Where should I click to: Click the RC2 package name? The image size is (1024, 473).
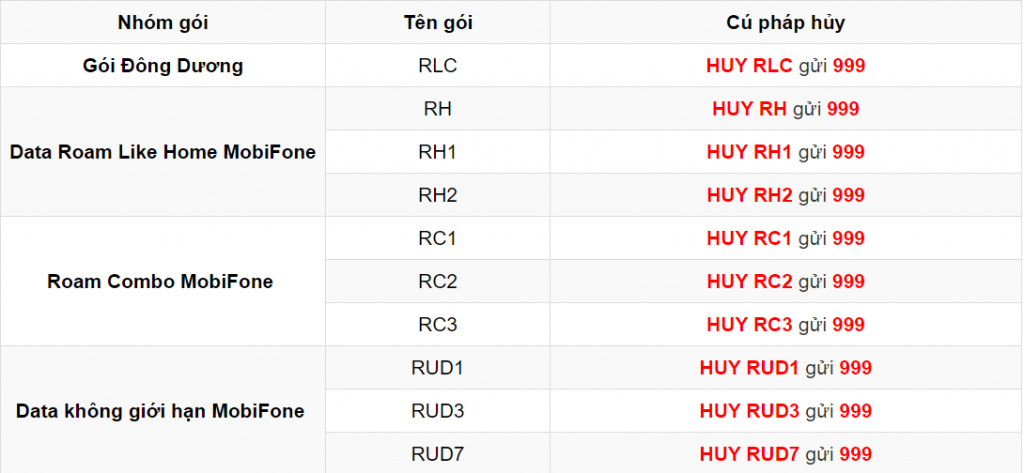pyautogui.click(x=438, y=281)
